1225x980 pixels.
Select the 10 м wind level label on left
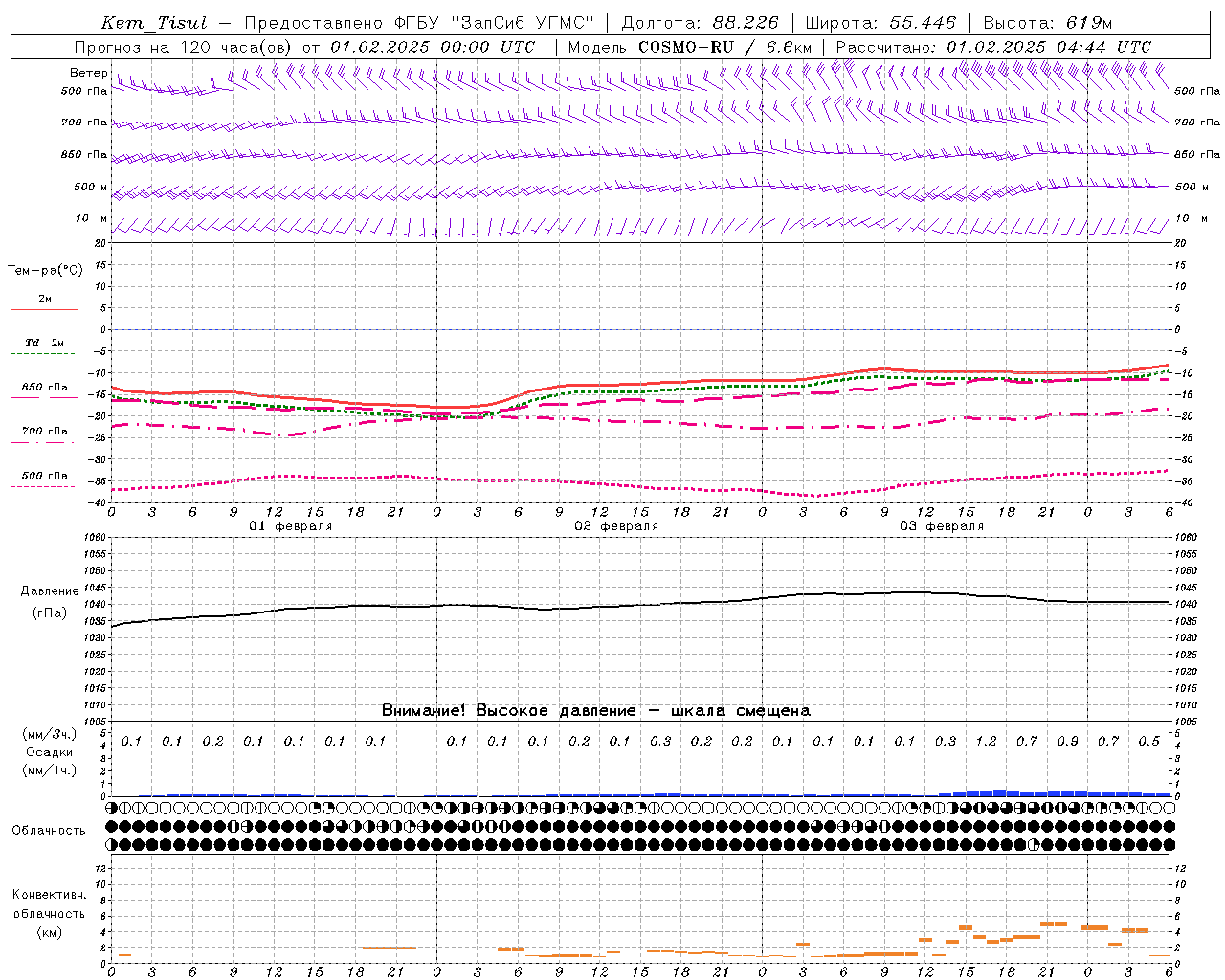pos(92,218)
